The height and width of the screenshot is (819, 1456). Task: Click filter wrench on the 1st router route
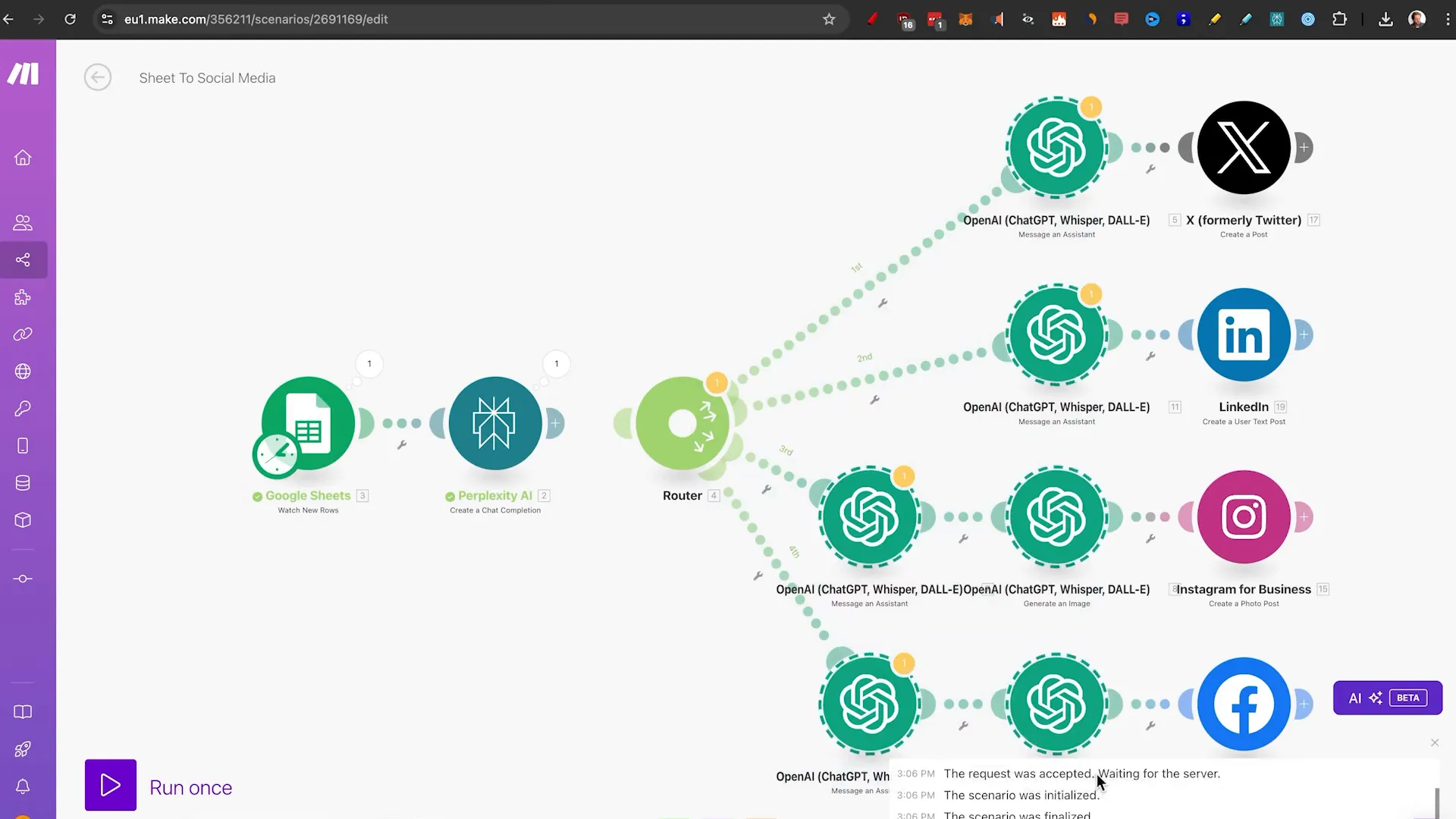click(883, 303)
